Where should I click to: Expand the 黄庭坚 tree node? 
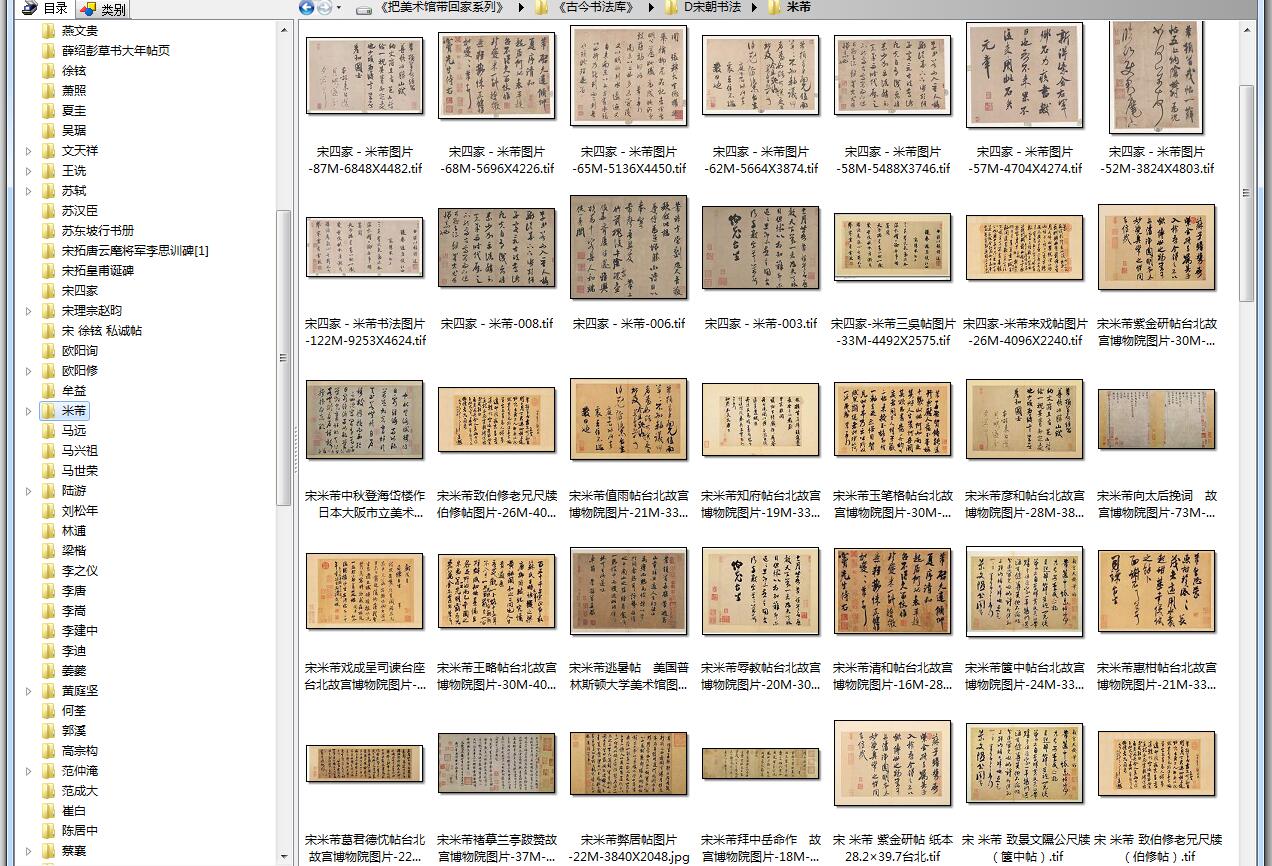[28, 691]
